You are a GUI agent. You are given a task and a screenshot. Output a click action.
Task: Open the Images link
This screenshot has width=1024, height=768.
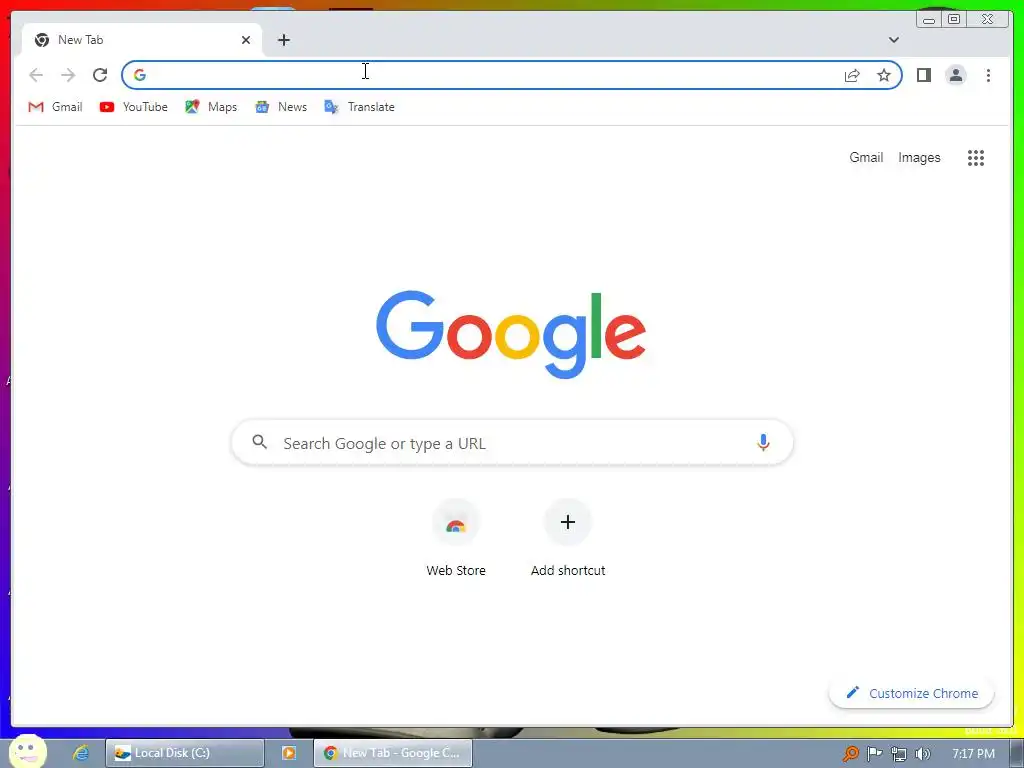click(919, 157)
